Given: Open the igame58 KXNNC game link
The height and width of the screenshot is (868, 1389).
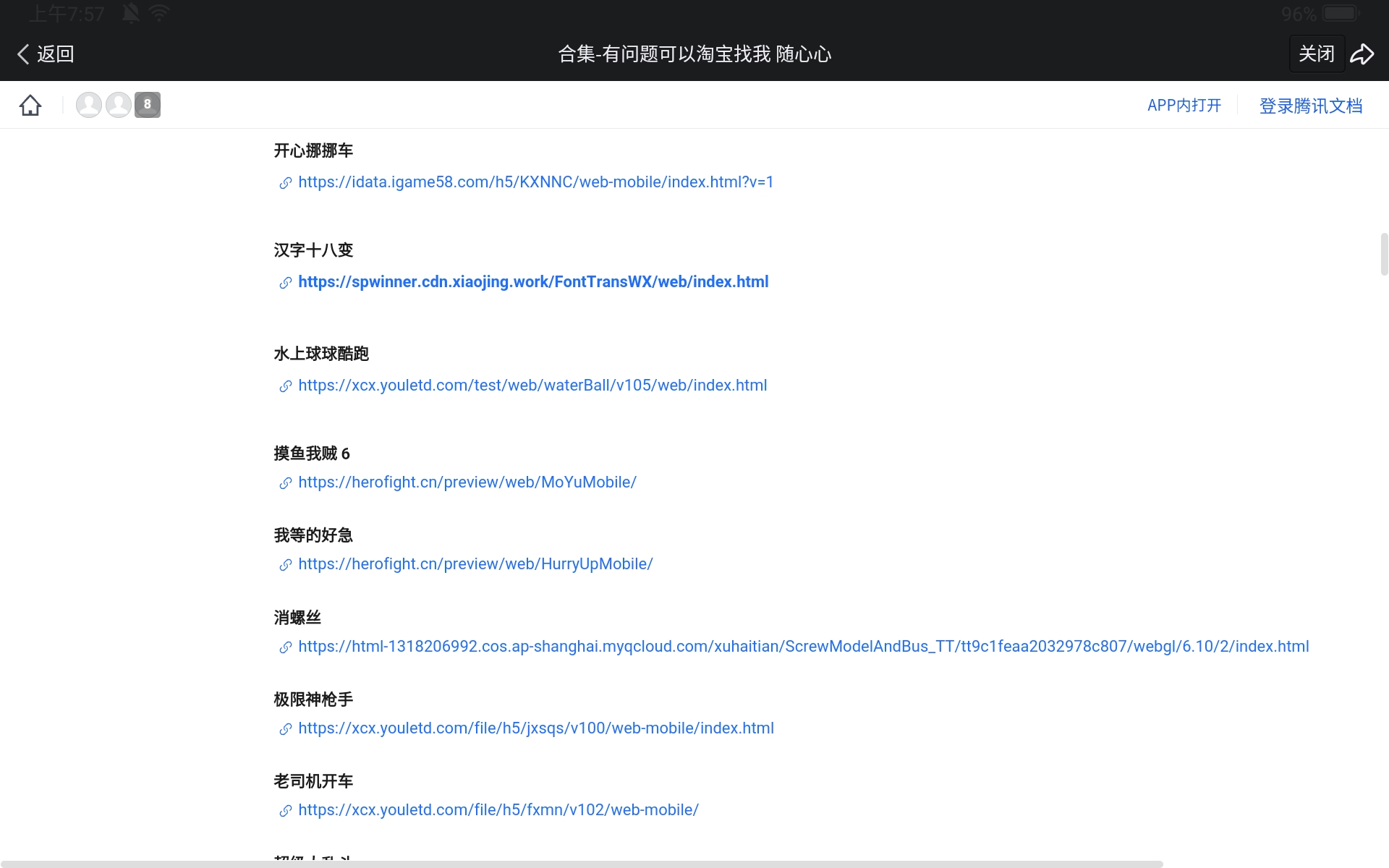Looking at the screenshot, I should pos(535,182).
